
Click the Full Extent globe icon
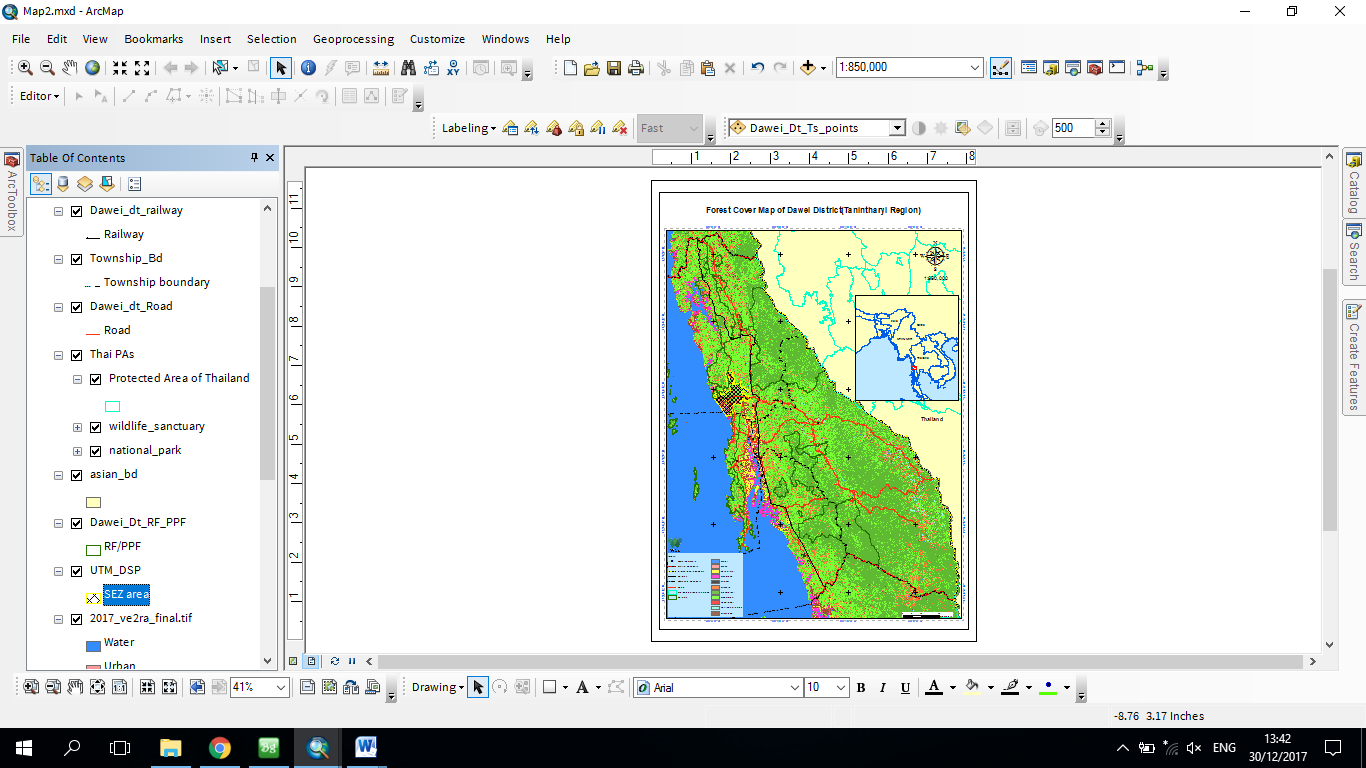pyautogui.click(x=92, y=68)
